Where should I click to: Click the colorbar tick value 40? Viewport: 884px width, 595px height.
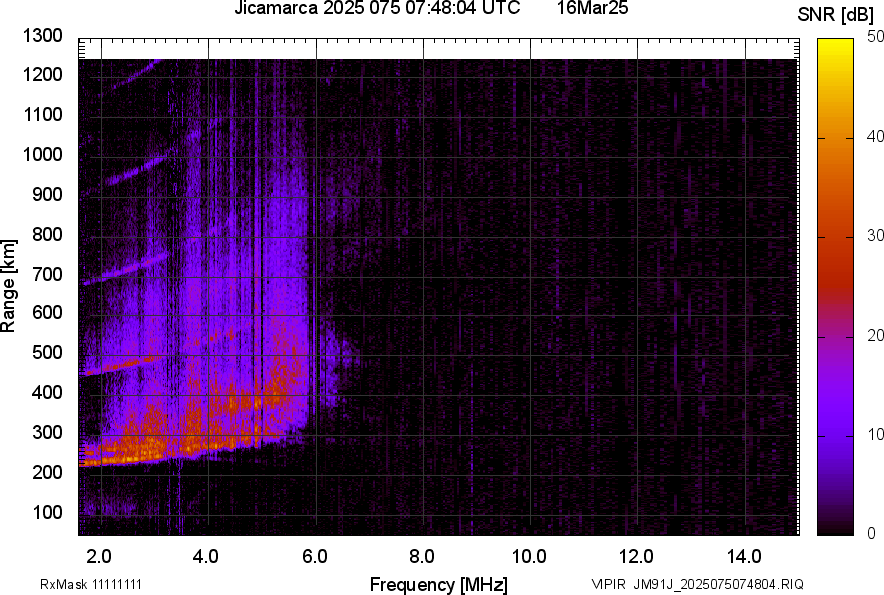click(x=875, y=136)
